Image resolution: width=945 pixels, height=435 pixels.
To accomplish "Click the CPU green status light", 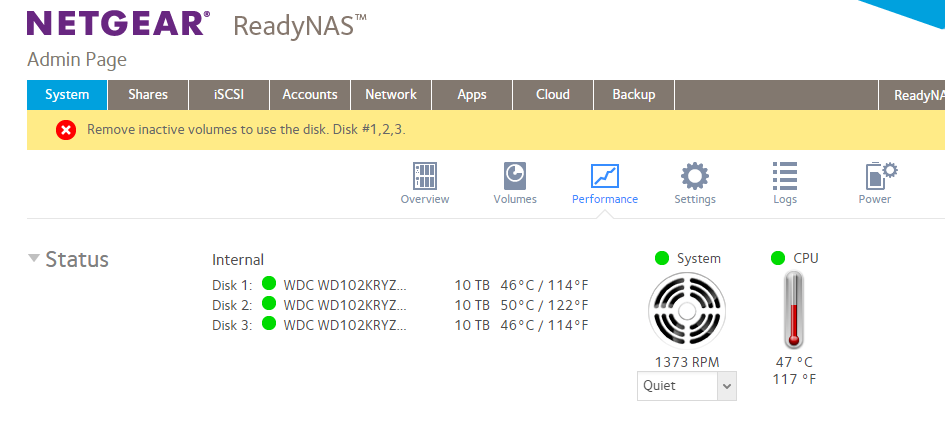I will point(778,258).
